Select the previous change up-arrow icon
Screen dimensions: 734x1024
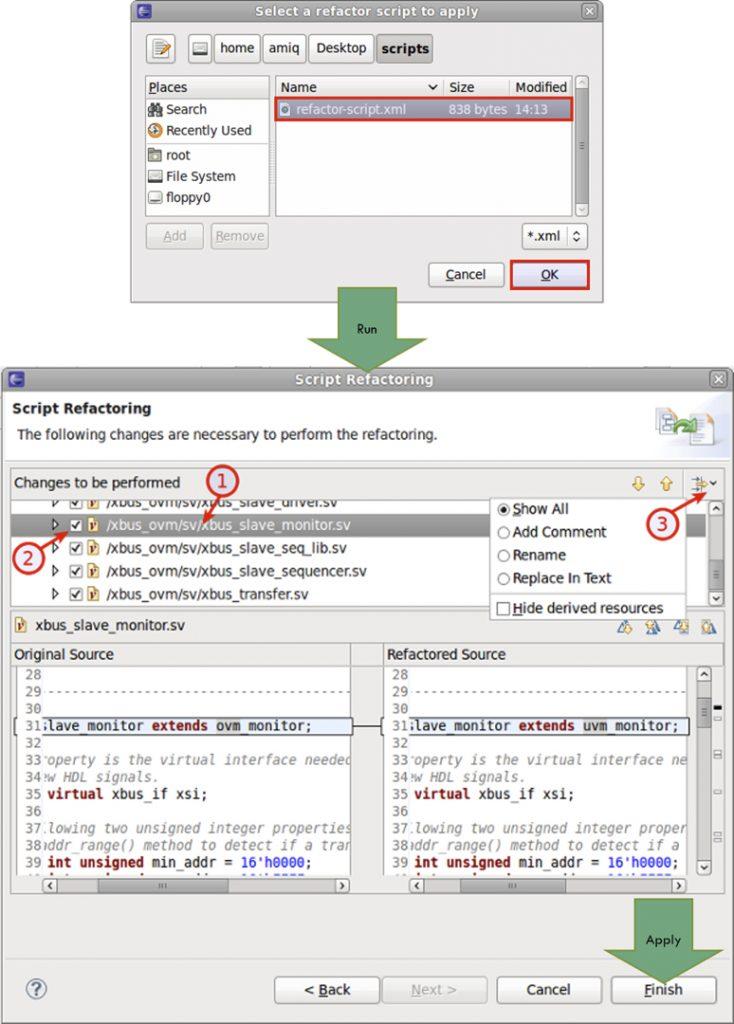[666, 484]
